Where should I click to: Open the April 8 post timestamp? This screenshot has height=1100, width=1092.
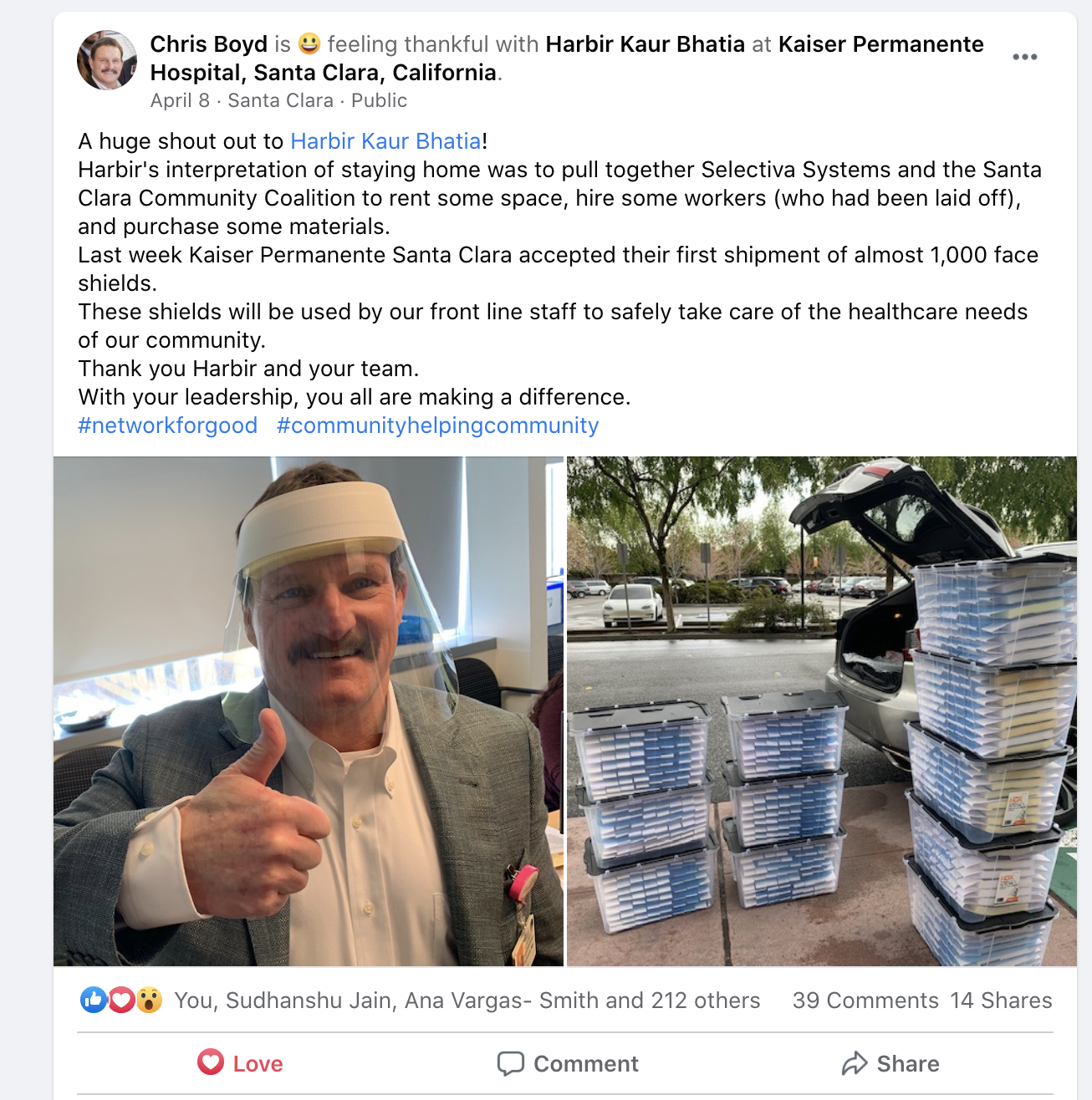[180, 100]
